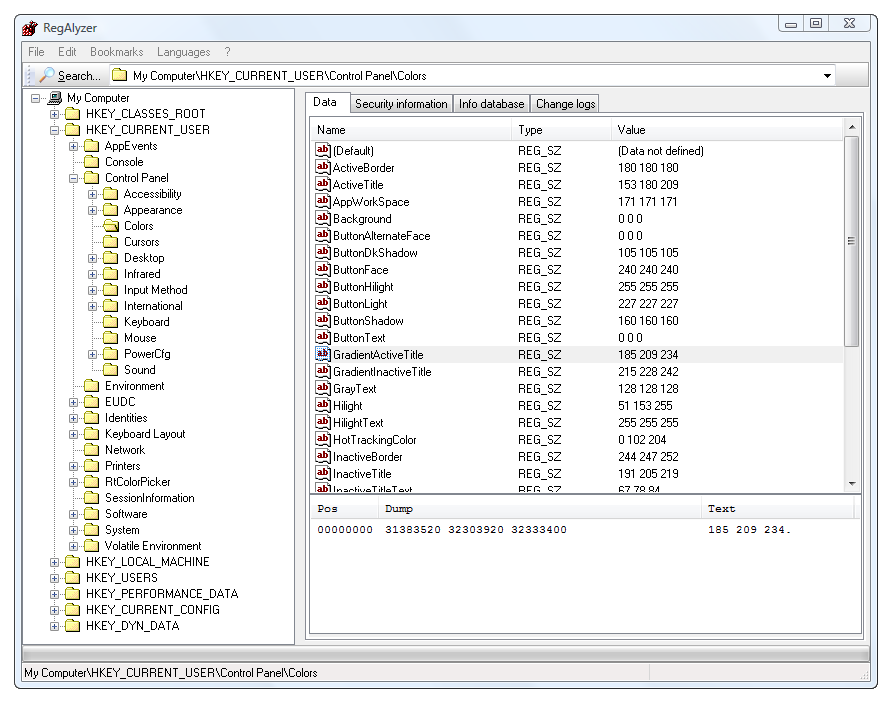Click the folder icon of HKEY_DYN_DATA

pyautogui.click(x=73, y=626)
